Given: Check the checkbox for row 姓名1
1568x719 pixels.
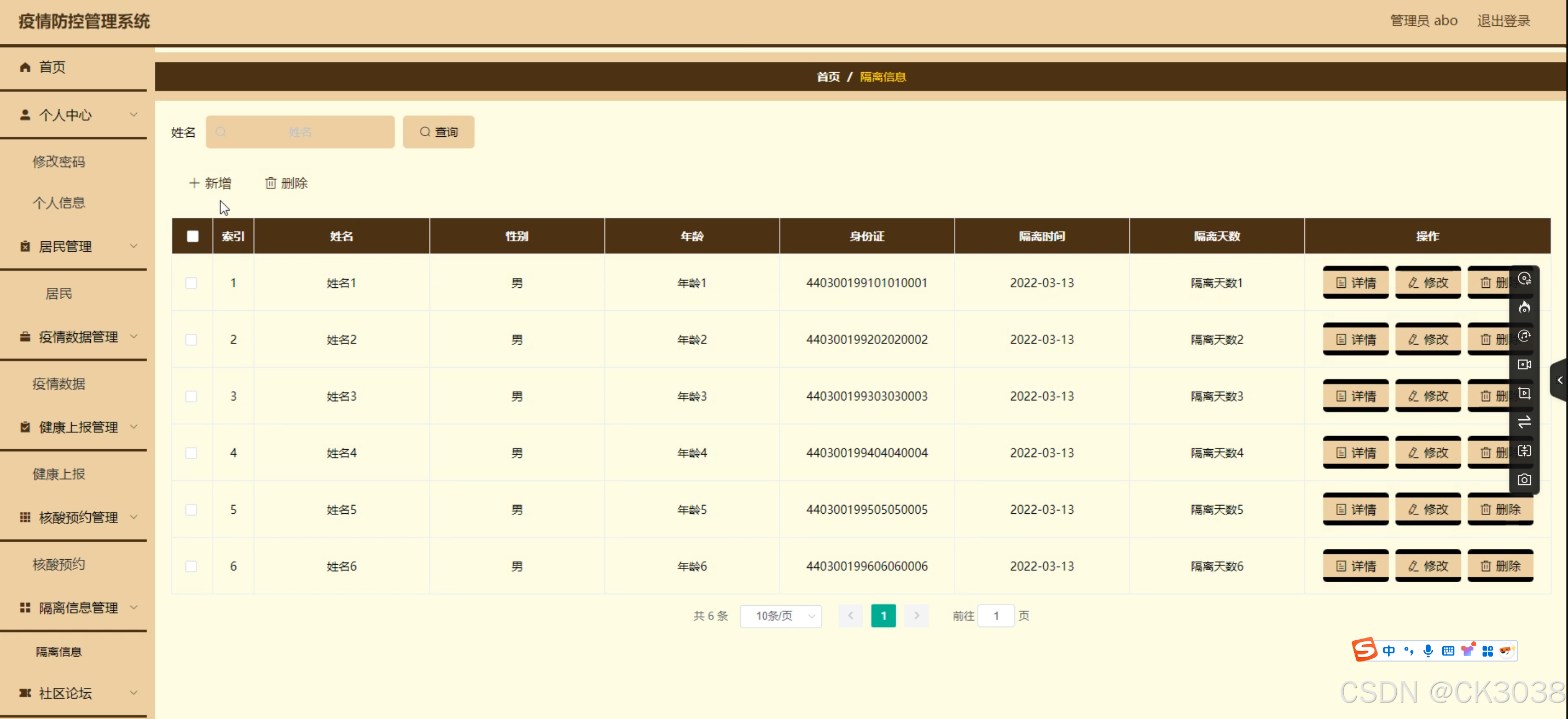Looking at the screenshot, I should click(191, 283).
